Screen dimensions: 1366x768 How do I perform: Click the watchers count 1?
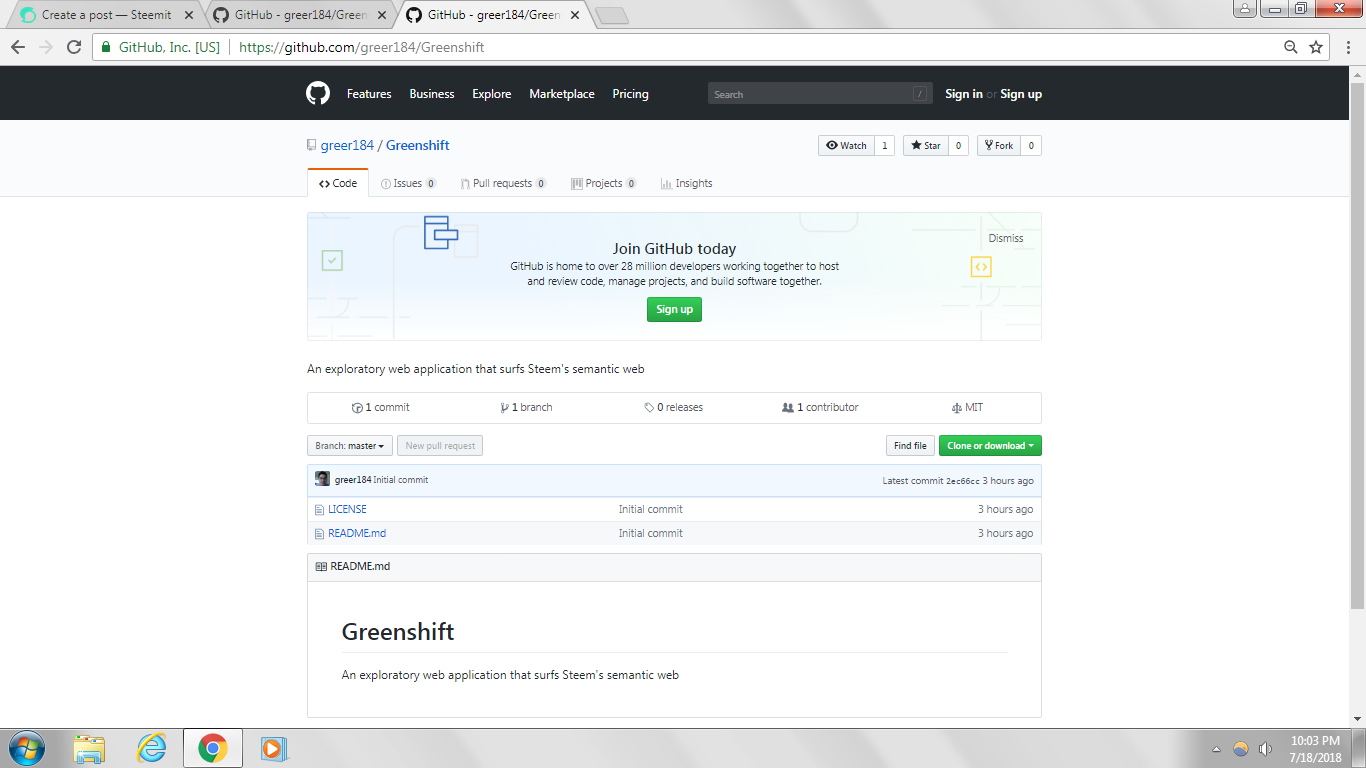tap(884, 146)
